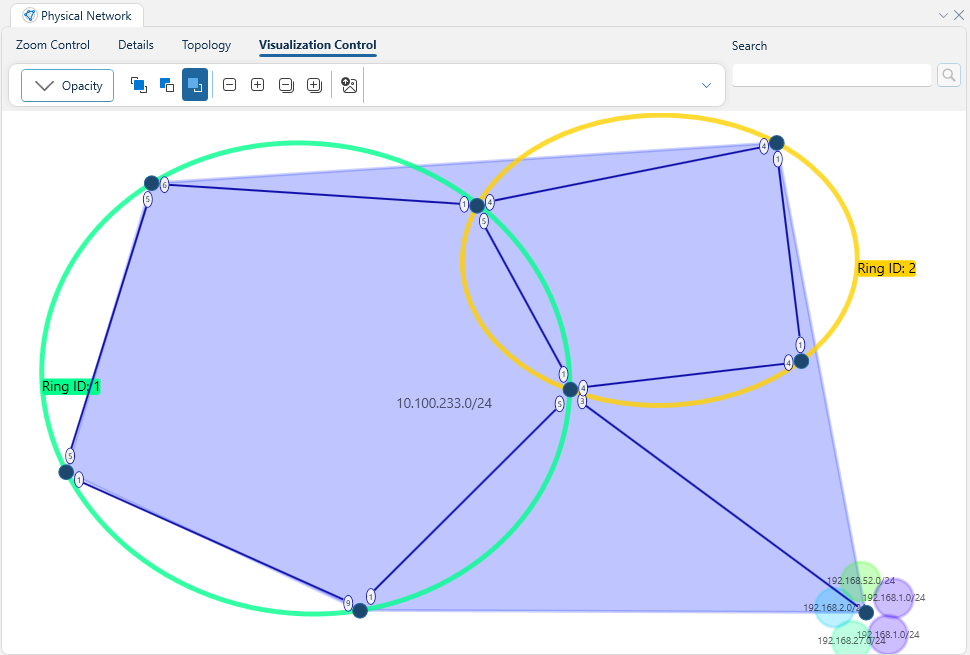Collapse the panel using the top-right chevron
Viewport: 970px width, 655px height.
coord(944,14)
